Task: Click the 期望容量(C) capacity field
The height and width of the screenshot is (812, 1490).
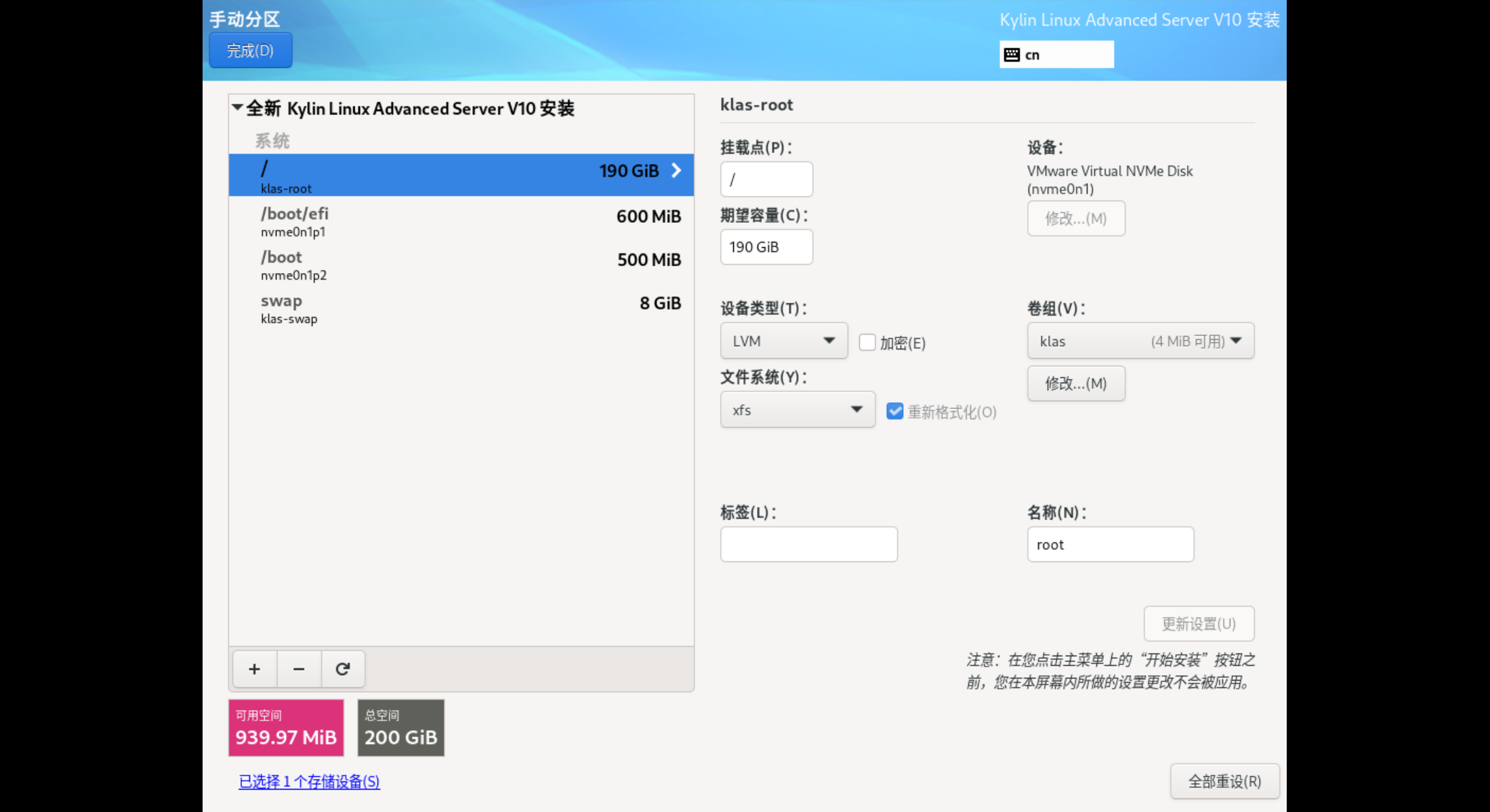Action: click(x=766, y=247)
